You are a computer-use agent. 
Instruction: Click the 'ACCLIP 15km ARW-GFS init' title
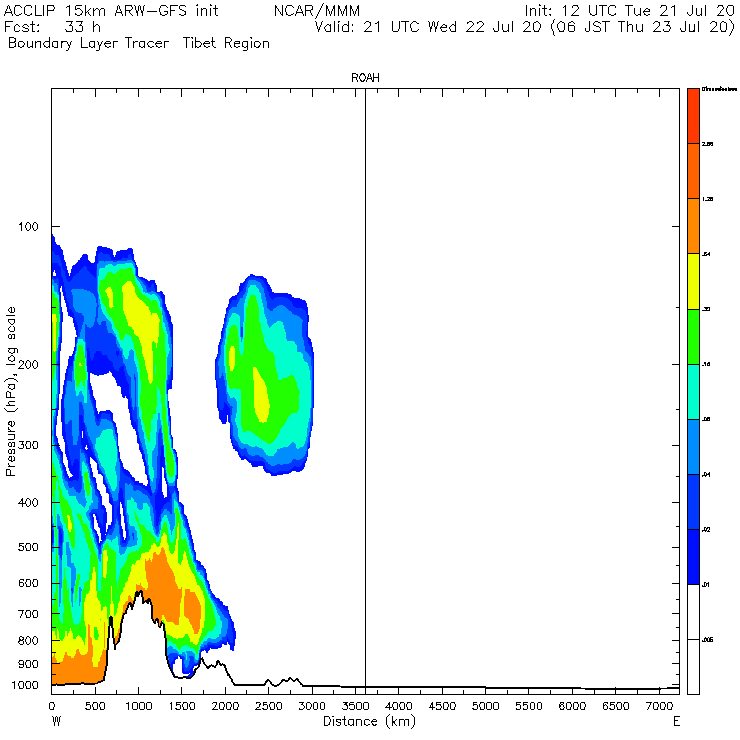click(x=111, y=11)
